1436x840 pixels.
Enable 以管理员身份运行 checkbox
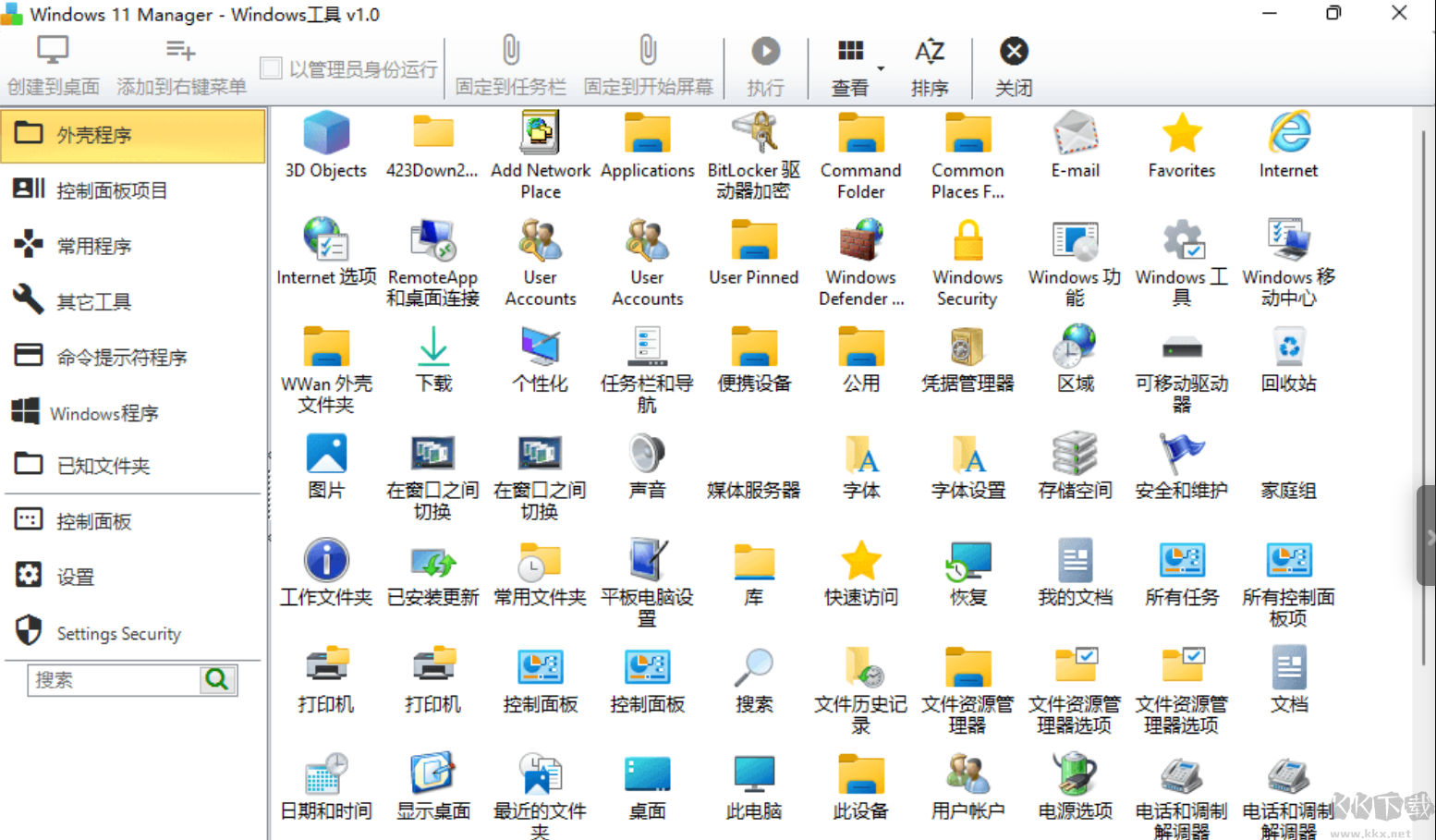[x=271, y=68]
